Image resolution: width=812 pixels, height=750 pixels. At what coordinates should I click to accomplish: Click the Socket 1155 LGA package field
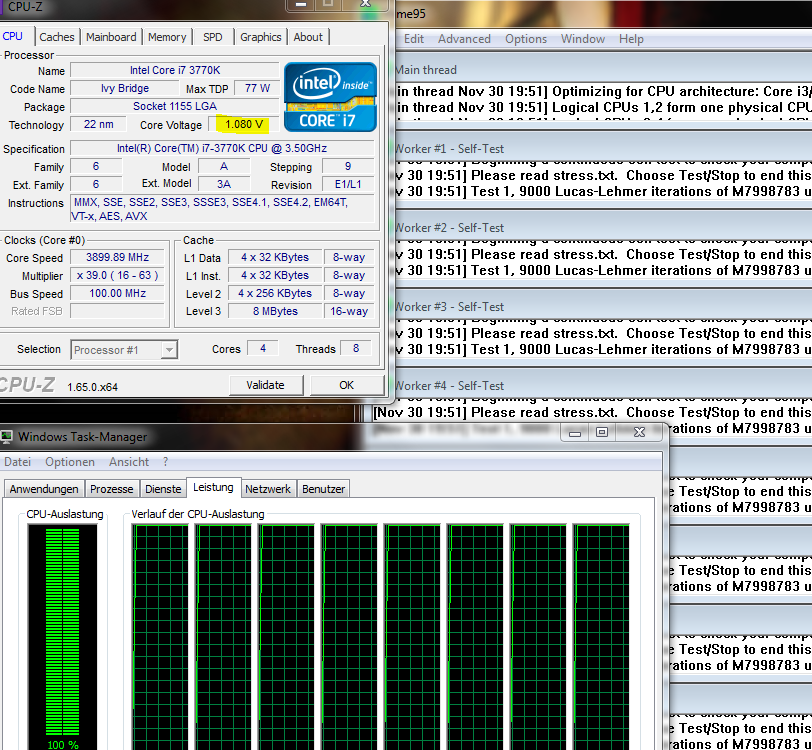(175, 107)
